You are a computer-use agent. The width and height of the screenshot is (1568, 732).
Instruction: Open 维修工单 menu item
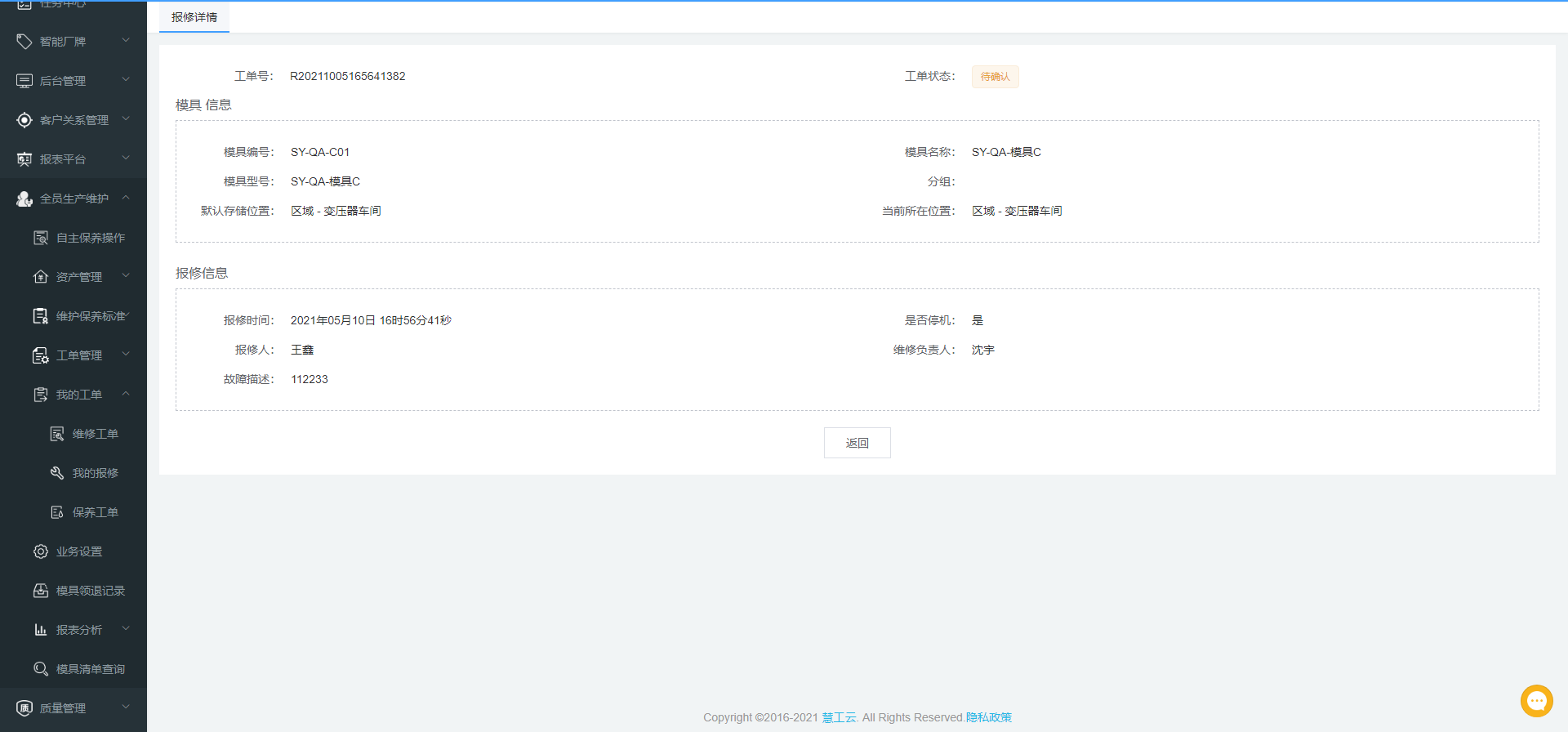pos(95,434)
